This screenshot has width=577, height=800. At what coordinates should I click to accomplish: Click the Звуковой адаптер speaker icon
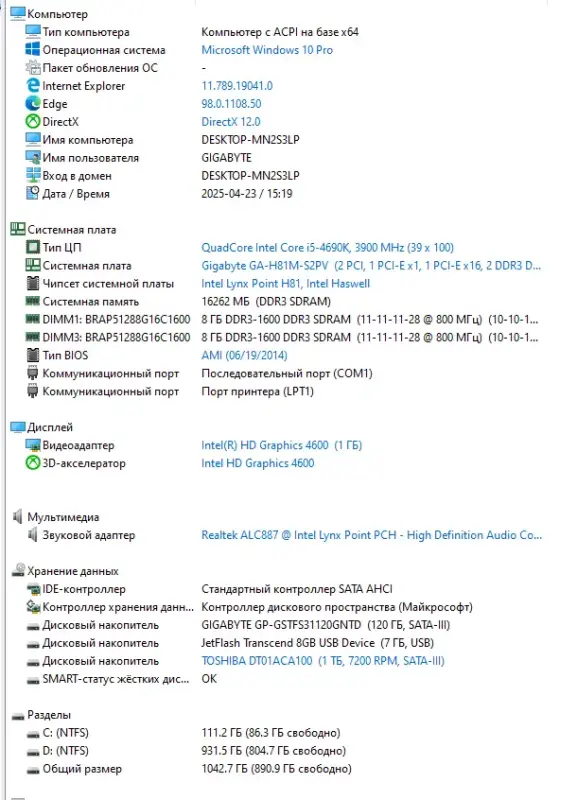coord(33,535)
